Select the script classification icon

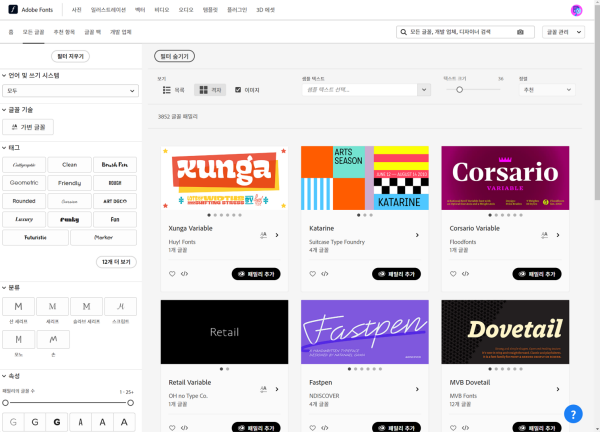pyautogui.click(x=121, y=306)
